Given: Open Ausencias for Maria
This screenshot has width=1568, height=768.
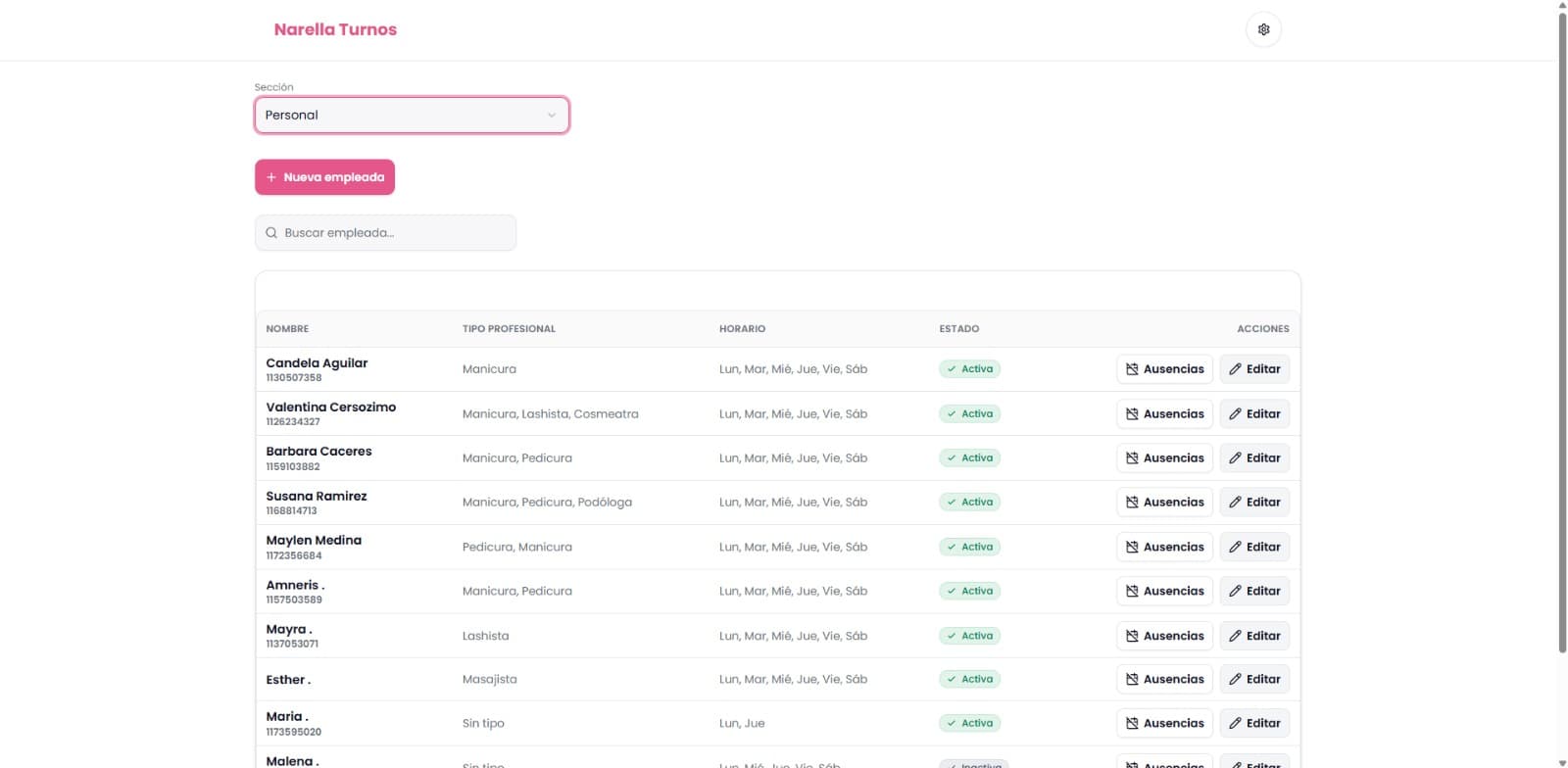Looking at the screenshot, I should coord(1164,724).
